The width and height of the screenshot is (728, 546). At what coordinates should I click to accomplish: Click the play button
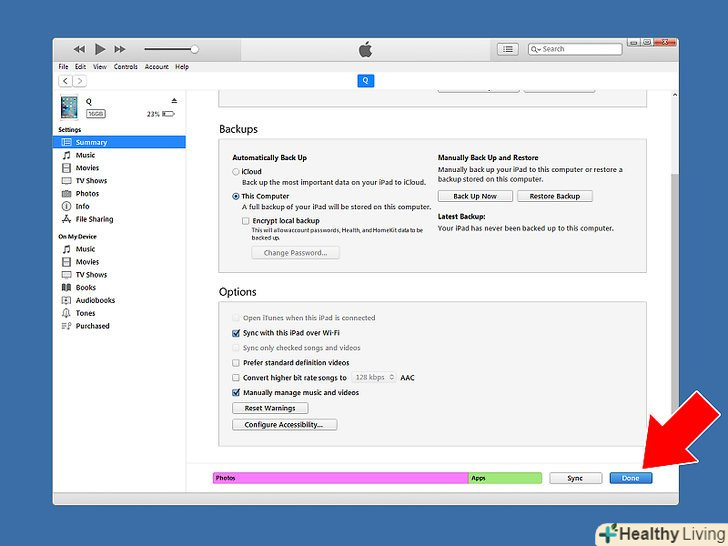point(99,49)
